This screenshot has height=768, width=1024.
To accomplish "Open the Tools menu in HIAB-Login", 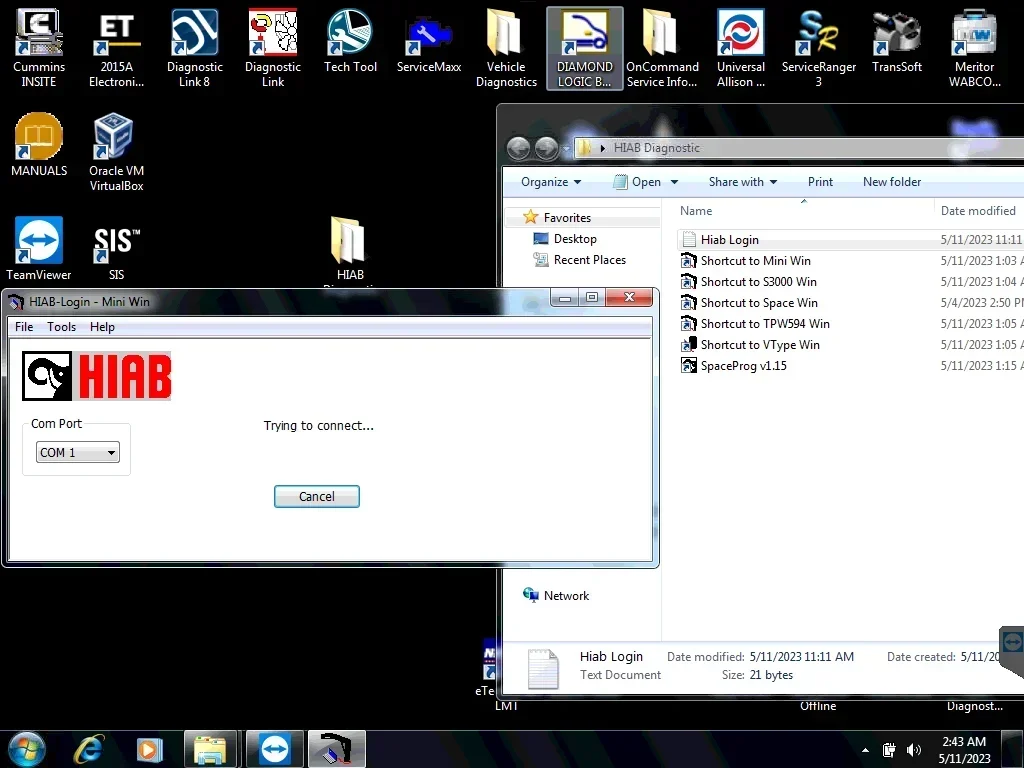I will (x=61, y=327).
